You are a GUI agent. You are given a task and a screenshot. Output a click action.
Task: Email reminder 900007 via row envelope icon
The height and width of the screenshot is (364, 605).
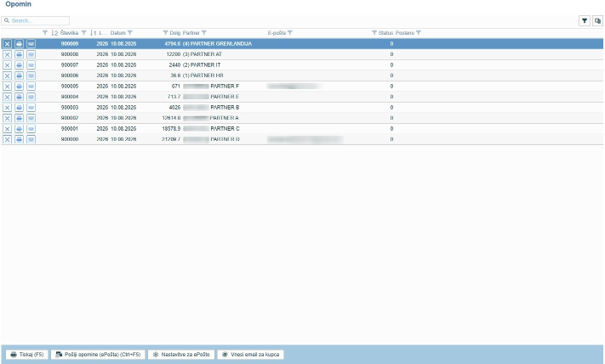click(x=31, y=65)
